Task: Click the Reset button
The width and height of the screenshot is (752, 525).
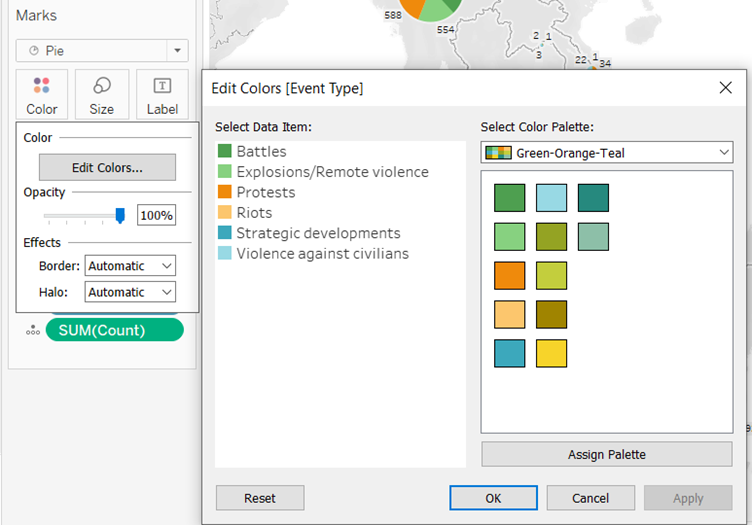Action: coord(260,498)
